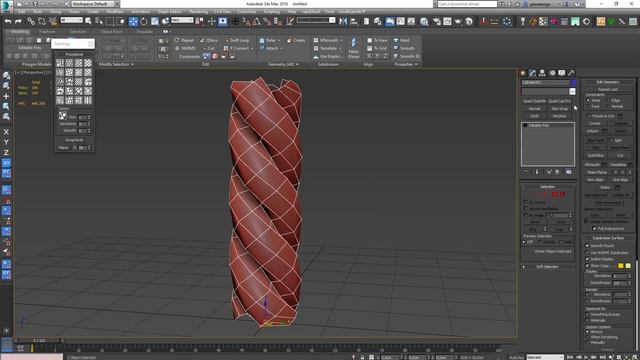
Task: Click the Repeat button in ribbon Edit group
Action: click(x=184, y=40)
